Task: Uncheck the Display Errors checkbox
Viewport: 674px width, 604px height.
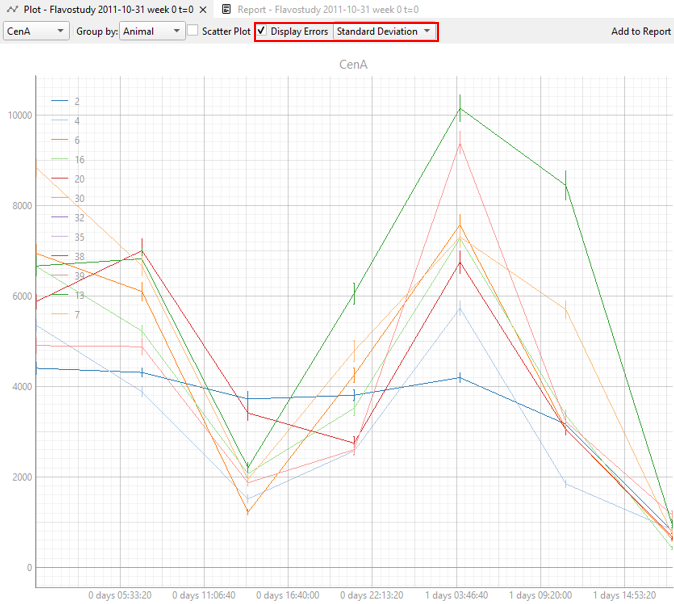Action: click(x=261, y=31)
